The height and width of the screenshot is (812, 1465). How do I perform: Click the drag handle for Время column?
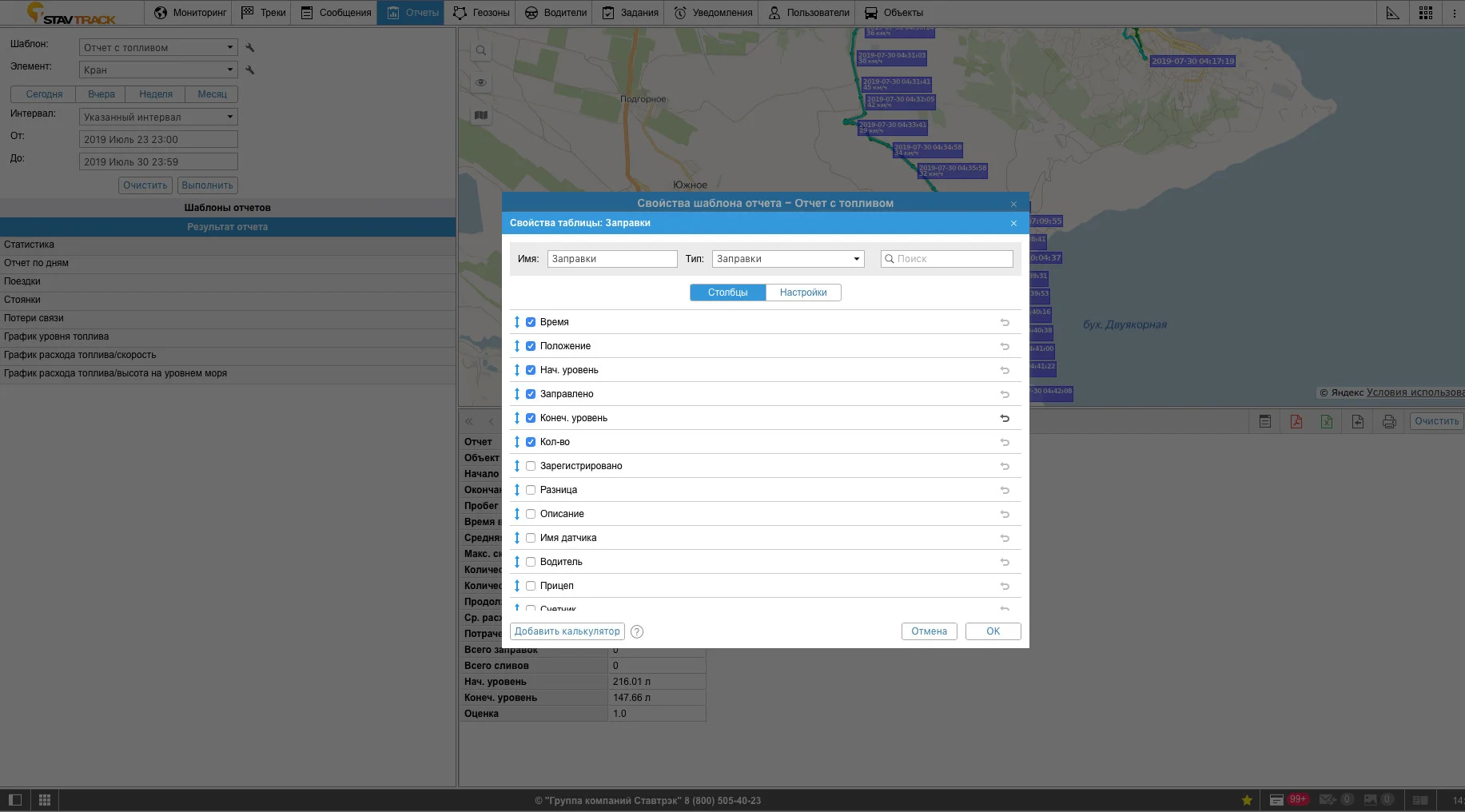click(517, 322)
